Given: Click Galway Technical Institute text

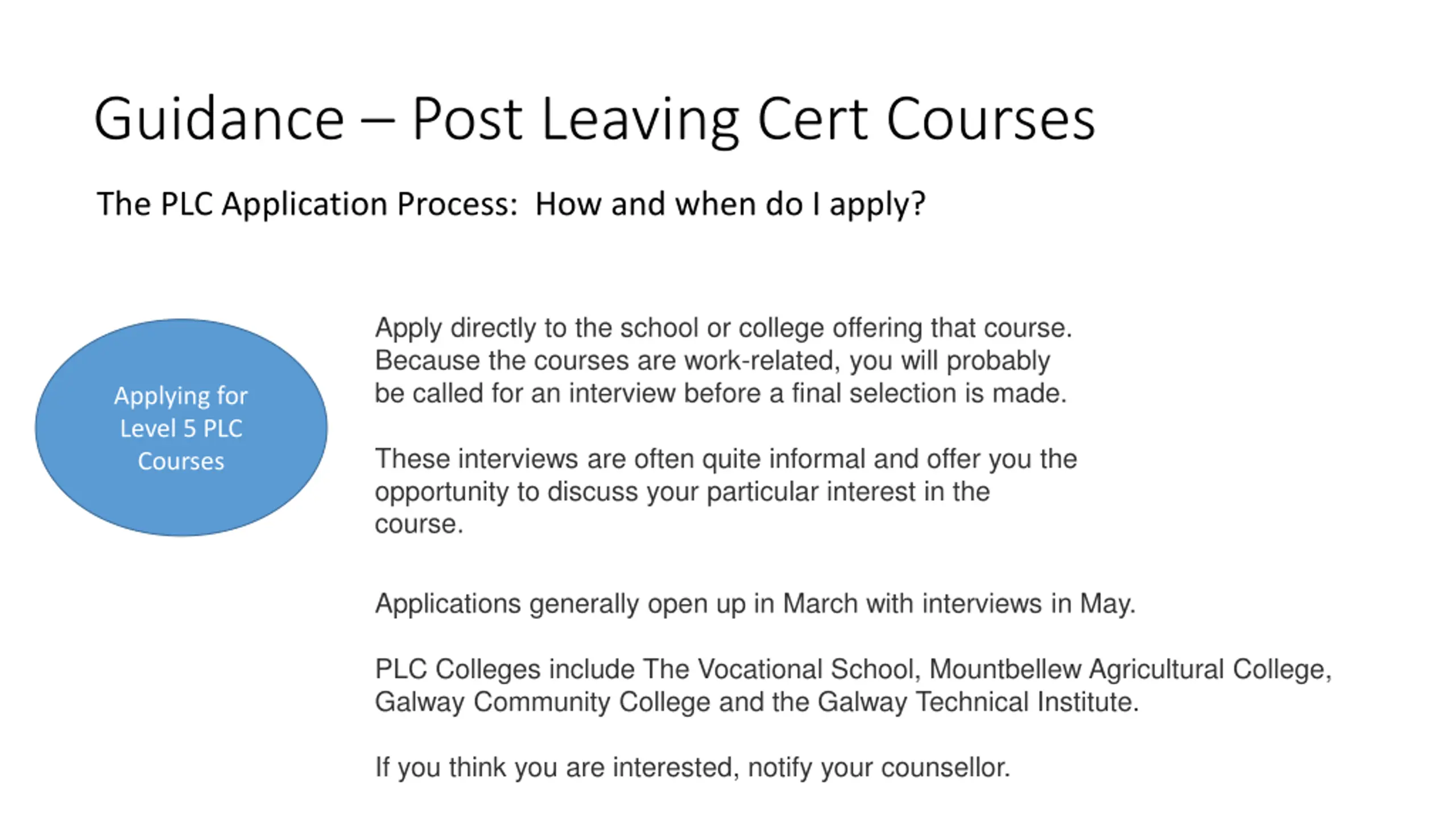Looking at the screenshot, I should coord(978,702).
